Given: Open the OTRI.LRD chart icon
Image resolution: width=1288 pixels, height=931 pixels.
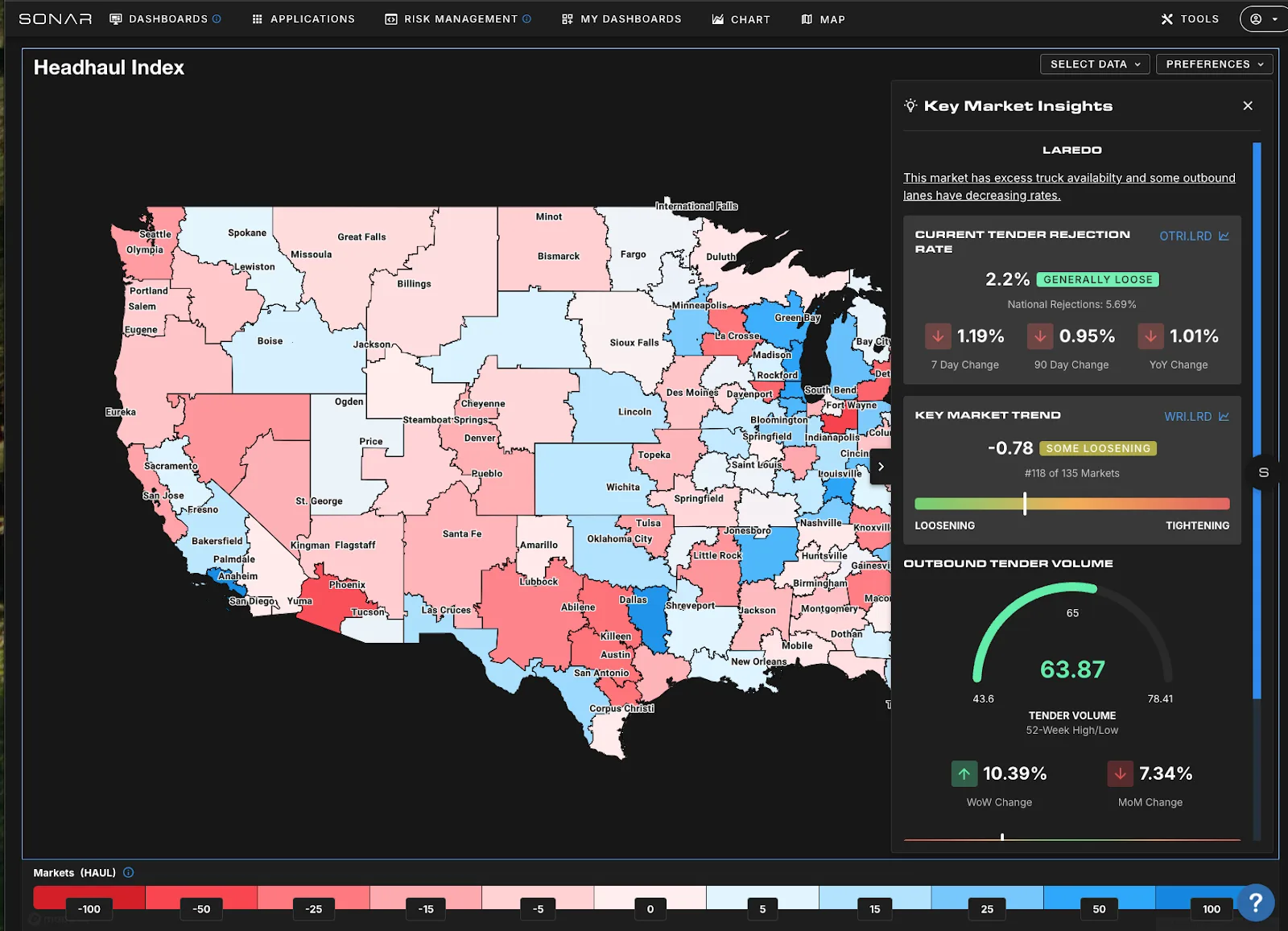Looking at the screenshot, I should tap(1224, 236).
